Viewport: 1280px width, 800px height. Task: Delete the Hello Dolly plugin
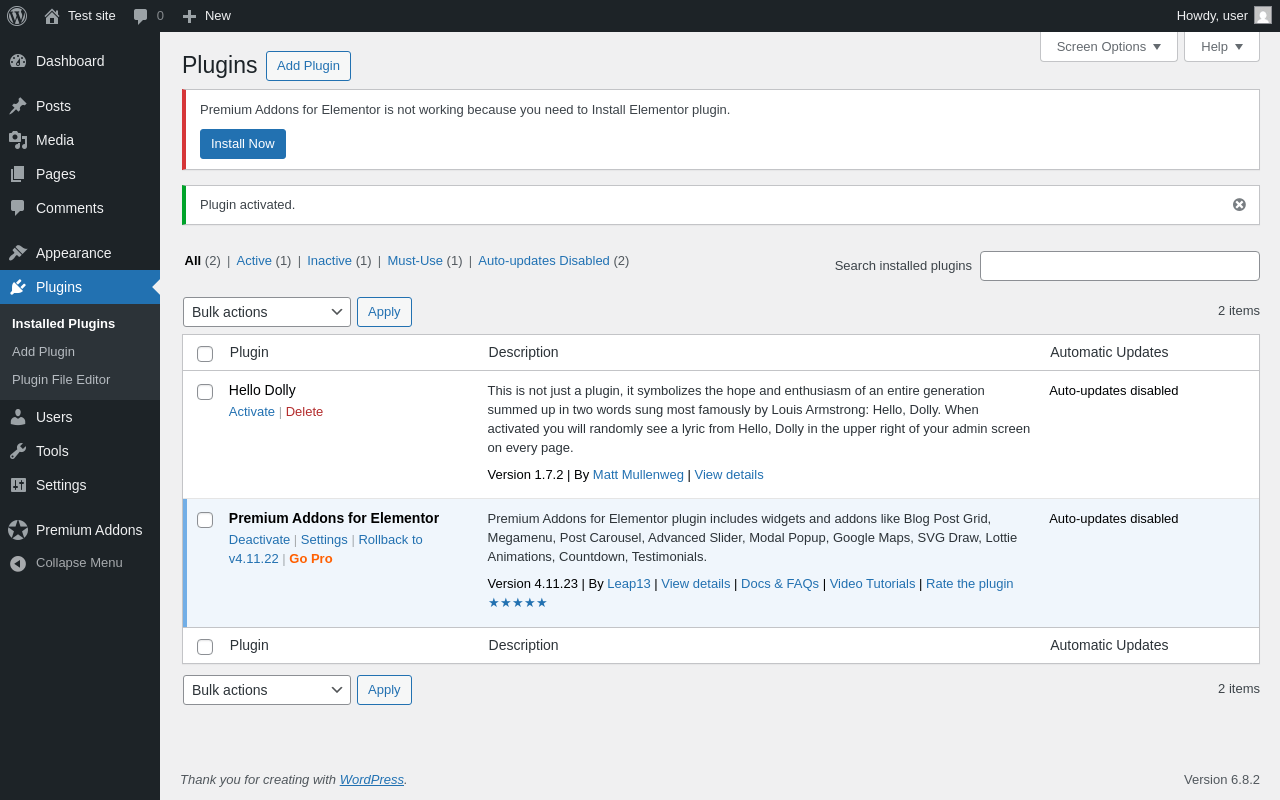[x=304, y=412]
